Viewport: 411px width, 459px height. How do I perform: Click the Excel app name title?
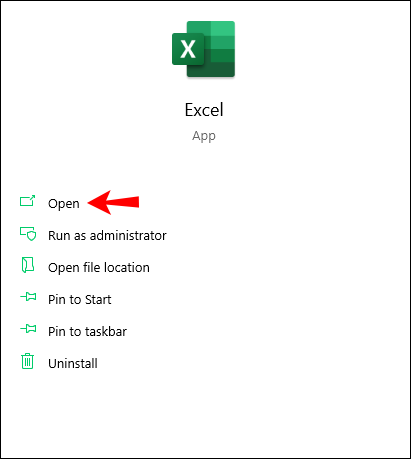click(204, 110)
